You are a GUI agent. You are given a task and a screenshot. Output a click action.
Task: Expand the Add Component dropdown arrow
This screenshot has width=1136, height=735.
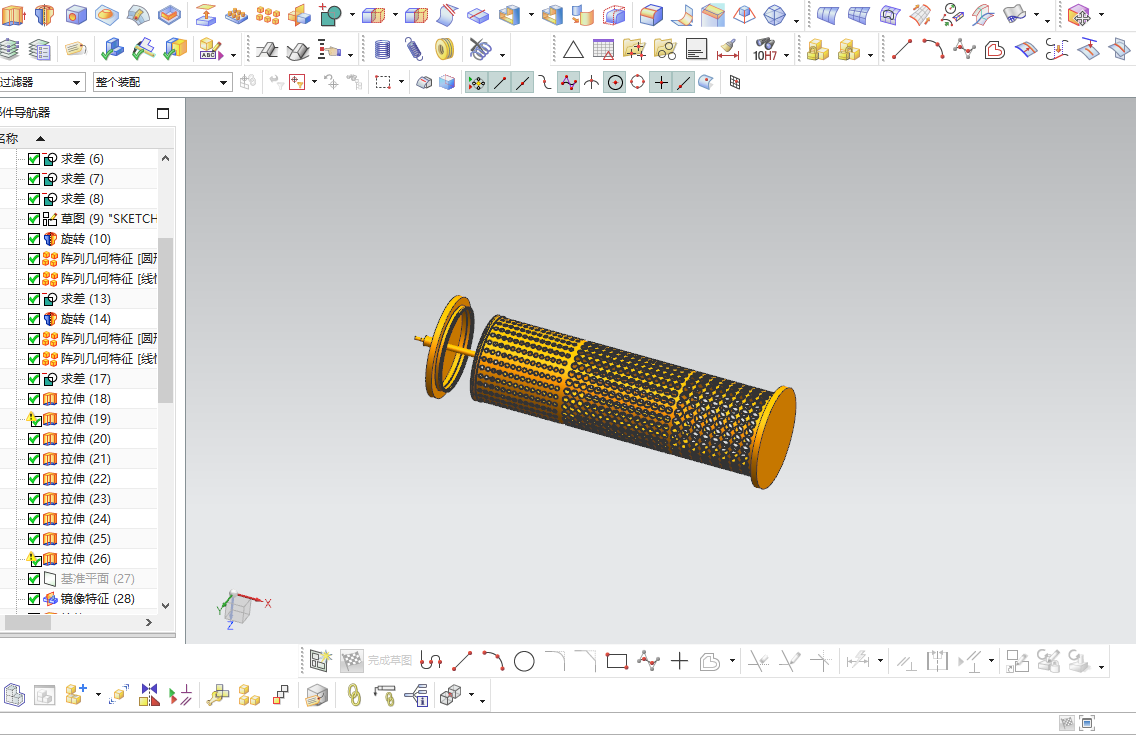coord(98,695)
